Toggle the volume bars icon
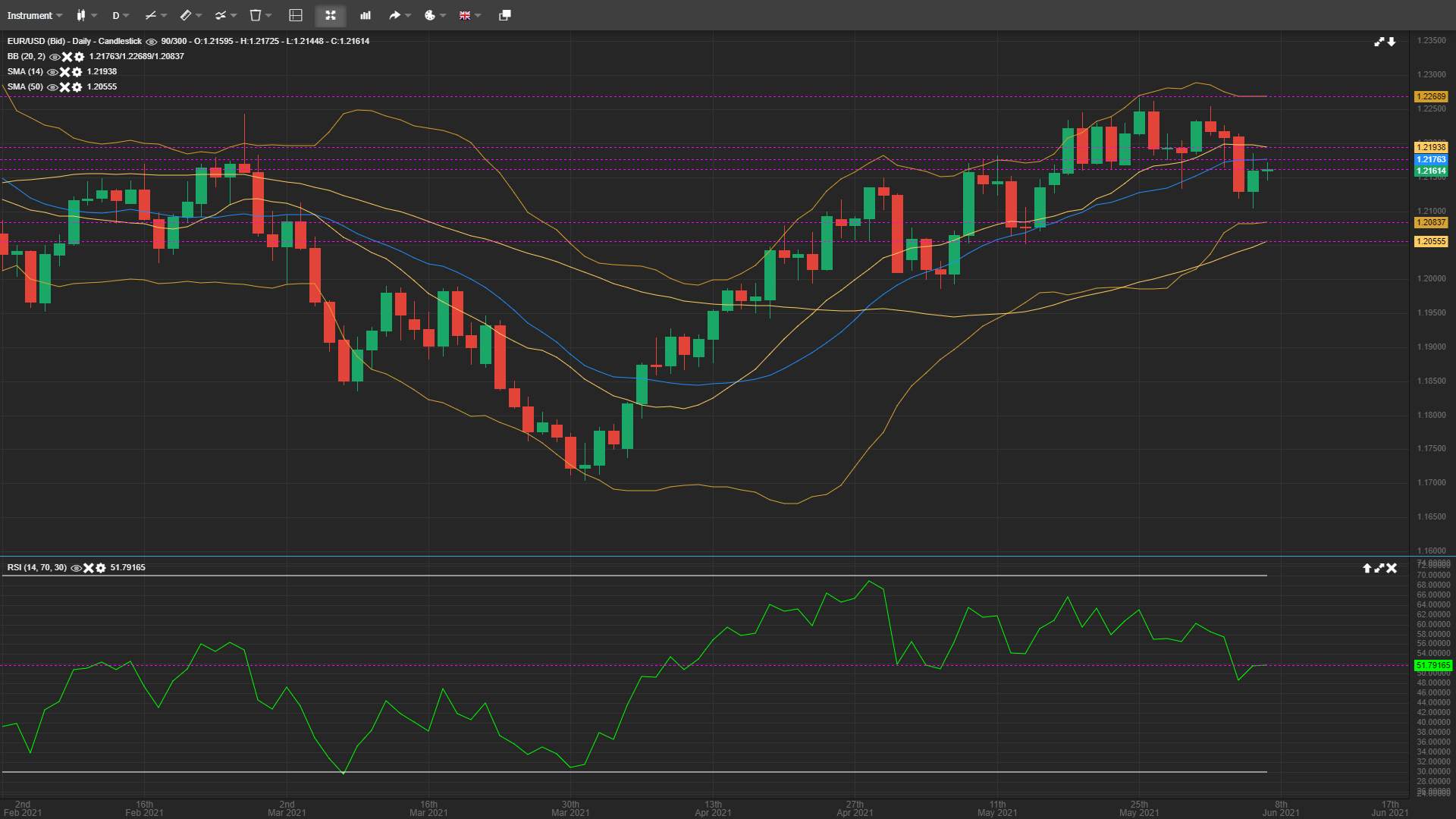The width and height of the screenshot is (1456, 819). click(x=366, y=15)
